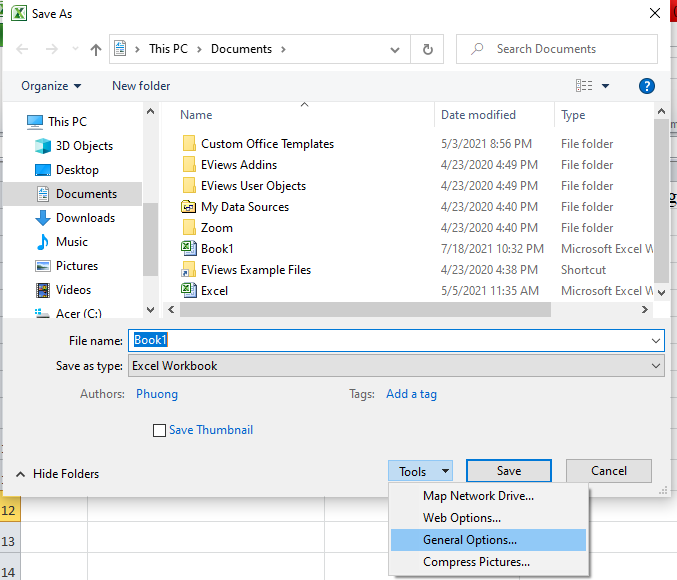Create a New folder
This screenshot has width=677, height=580.
point(141,86)
